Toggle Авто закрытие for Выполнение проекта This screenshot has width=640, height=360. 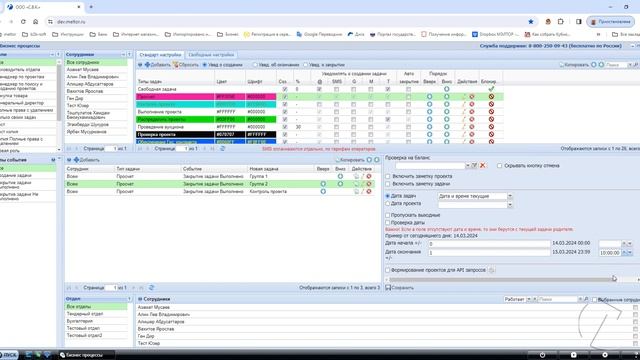[409, 112]
